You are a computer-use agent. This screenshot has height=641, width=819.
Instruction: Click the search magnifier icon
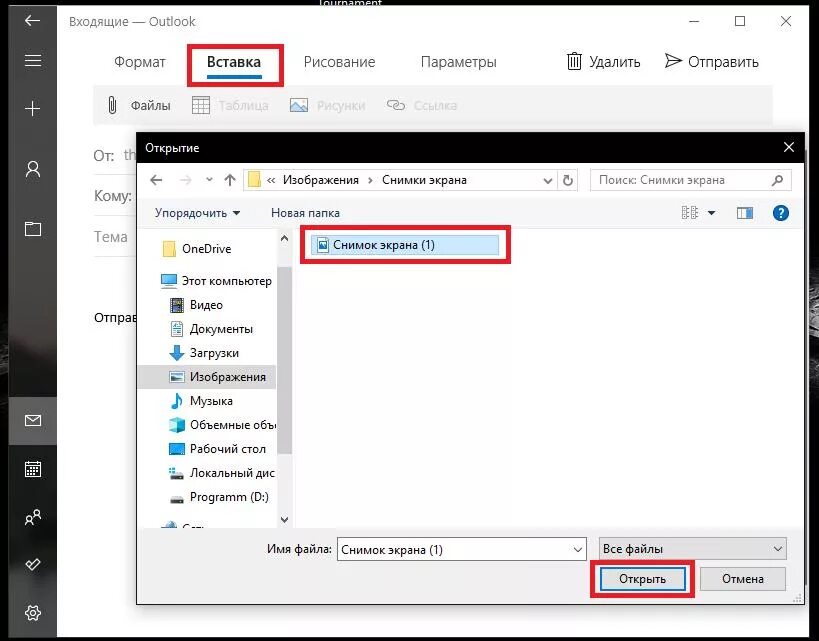[x=777, y=180]
